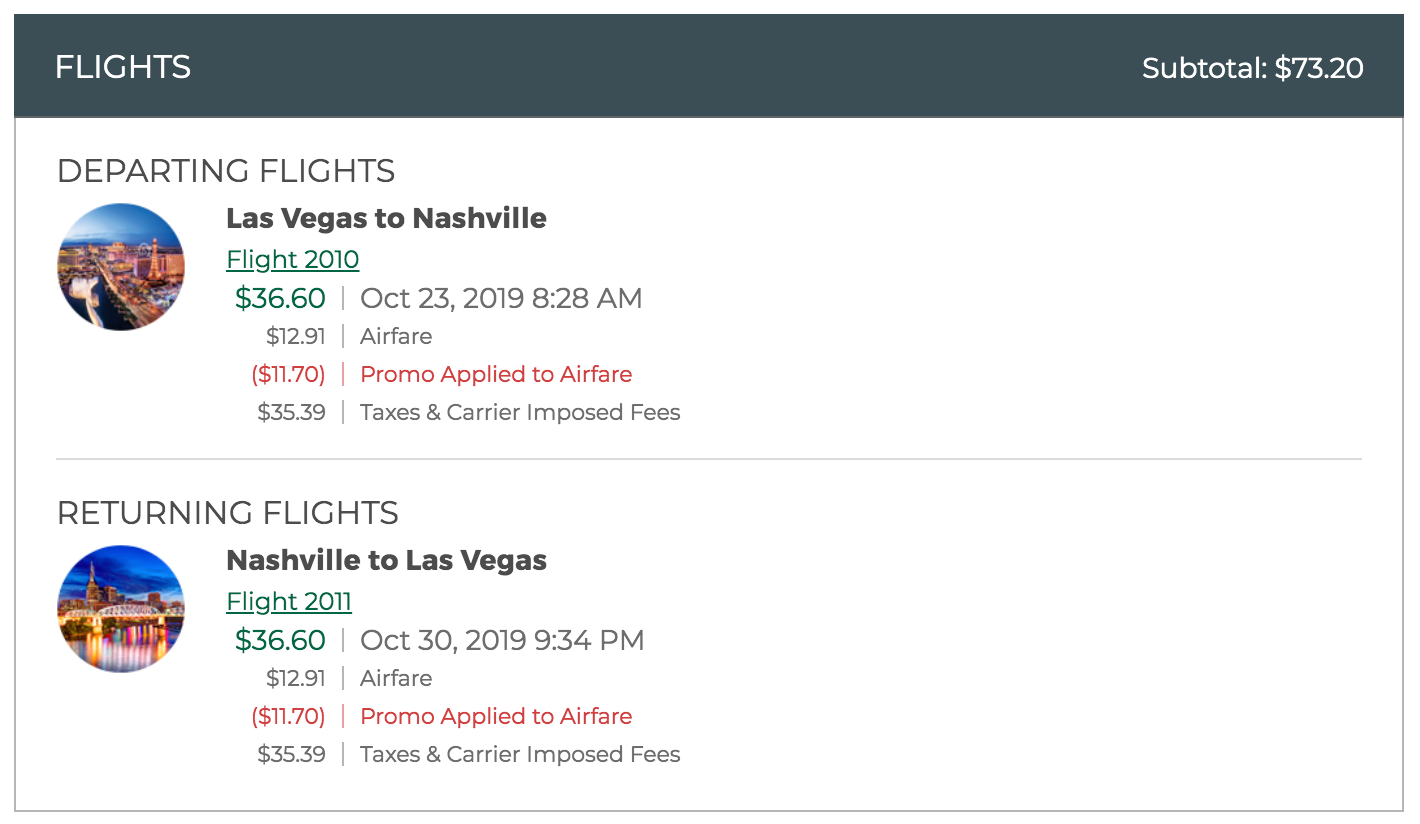Screen dimensions: 1420x824
Task: Click returning Promo Applied to Airfare text
Action: (x=496, y=716)
